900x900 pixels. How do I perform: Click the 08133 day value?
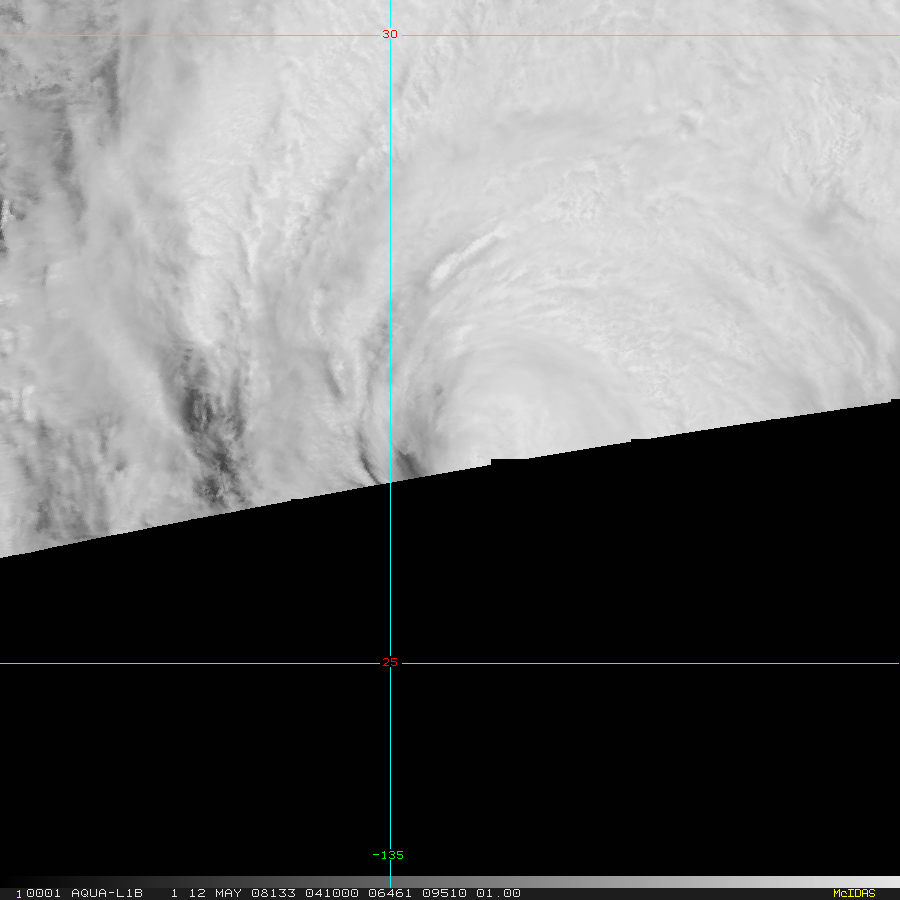pyautogui.click(x=273, y=893)
